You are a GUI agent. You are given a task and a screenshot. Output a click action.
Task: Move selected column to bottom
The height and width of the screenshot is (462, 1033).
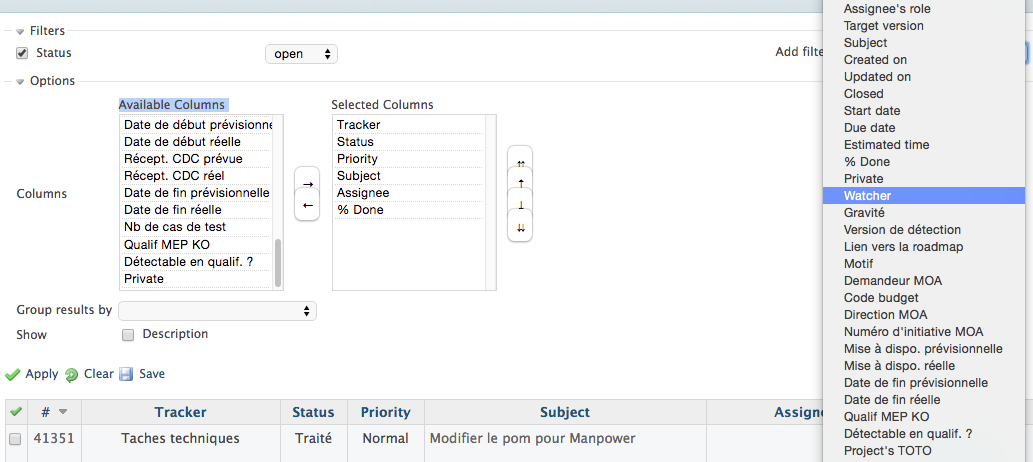point(520,227)
